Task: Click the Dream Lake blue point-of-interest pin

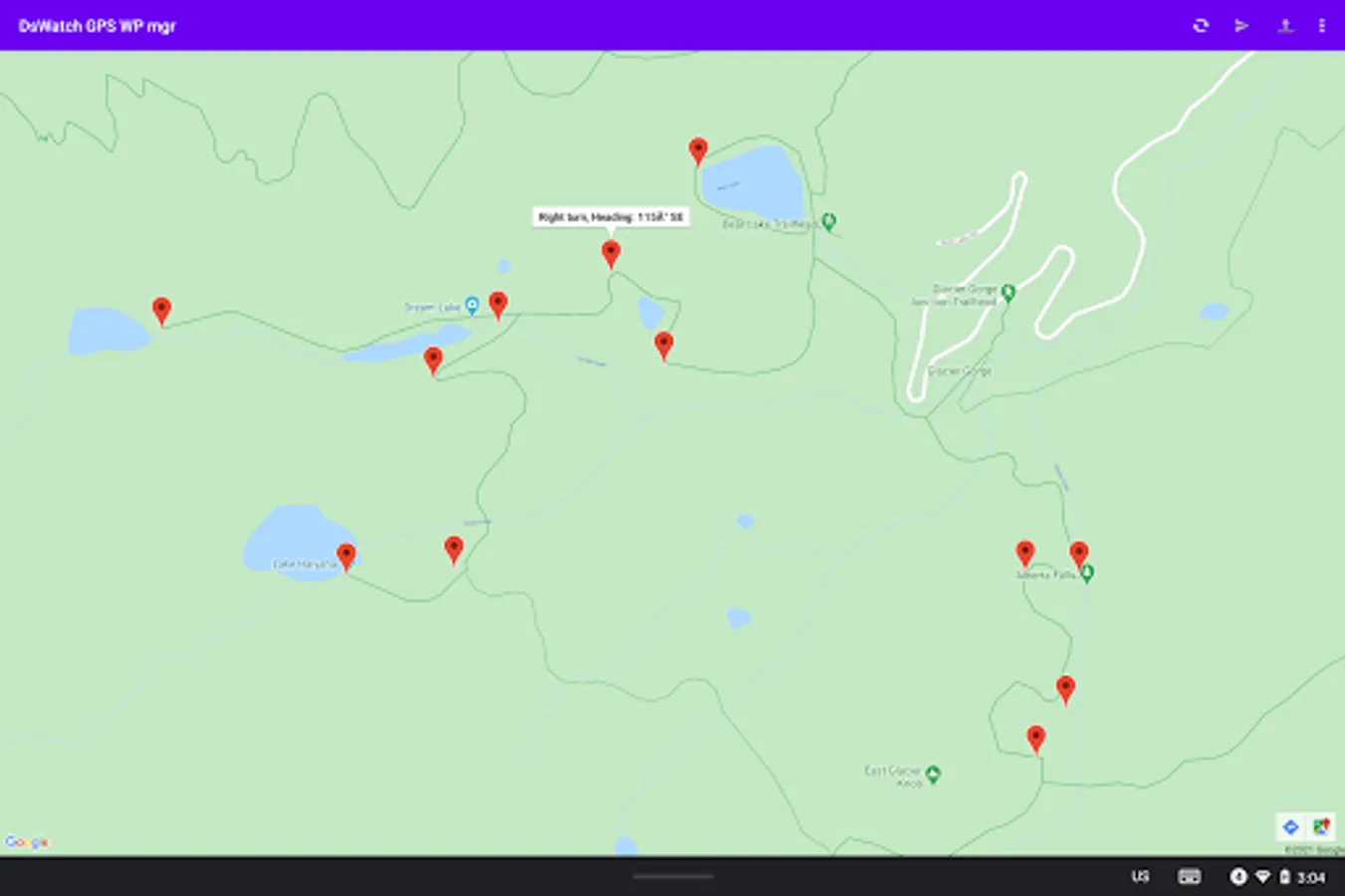Action: click(x=473, y=306)
